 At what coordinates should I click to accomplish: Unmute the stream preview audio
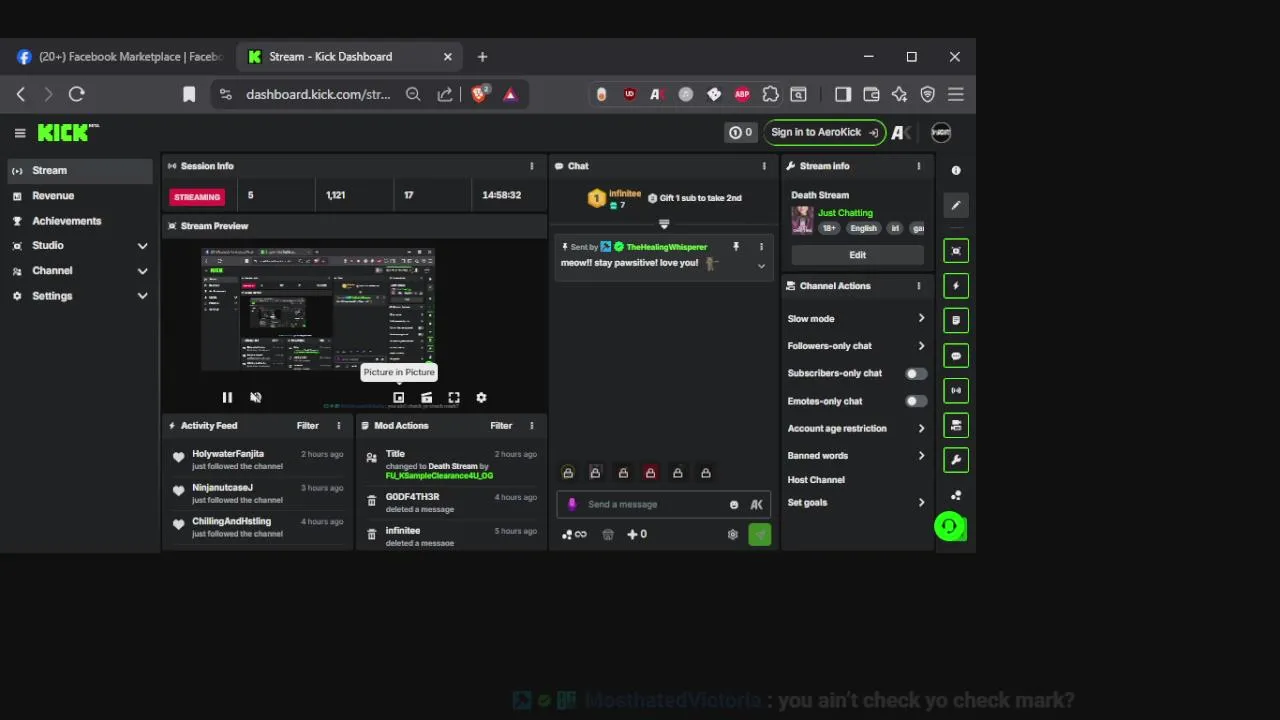tap(255, 397)
